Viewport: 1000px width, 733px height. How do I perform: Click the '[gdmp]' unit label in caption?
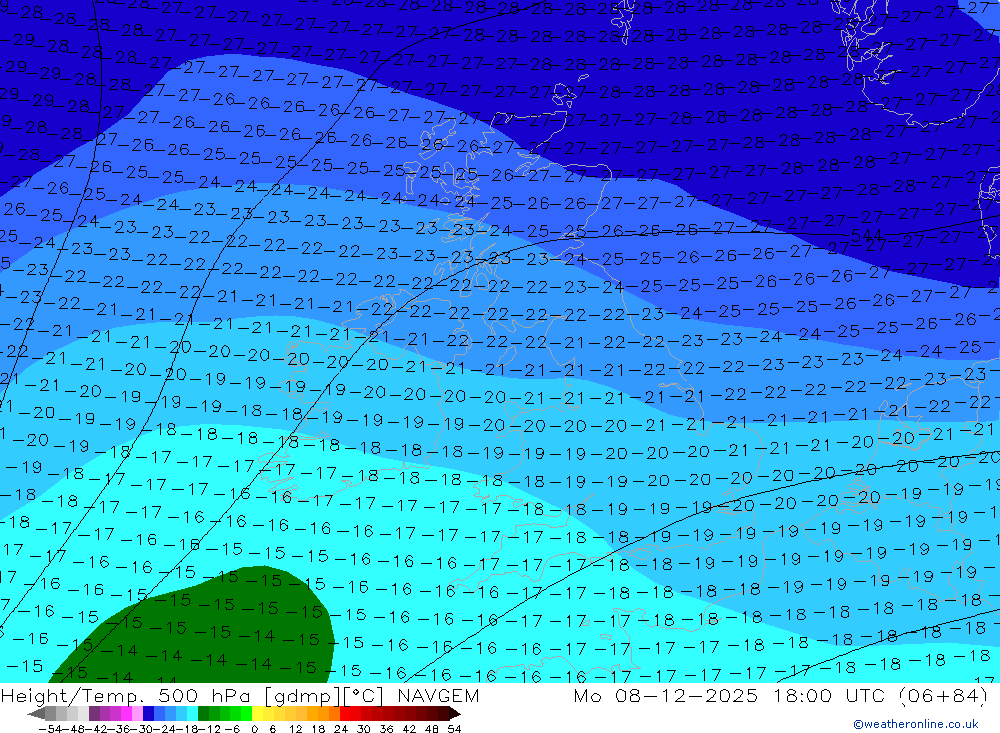coord(303,696)
